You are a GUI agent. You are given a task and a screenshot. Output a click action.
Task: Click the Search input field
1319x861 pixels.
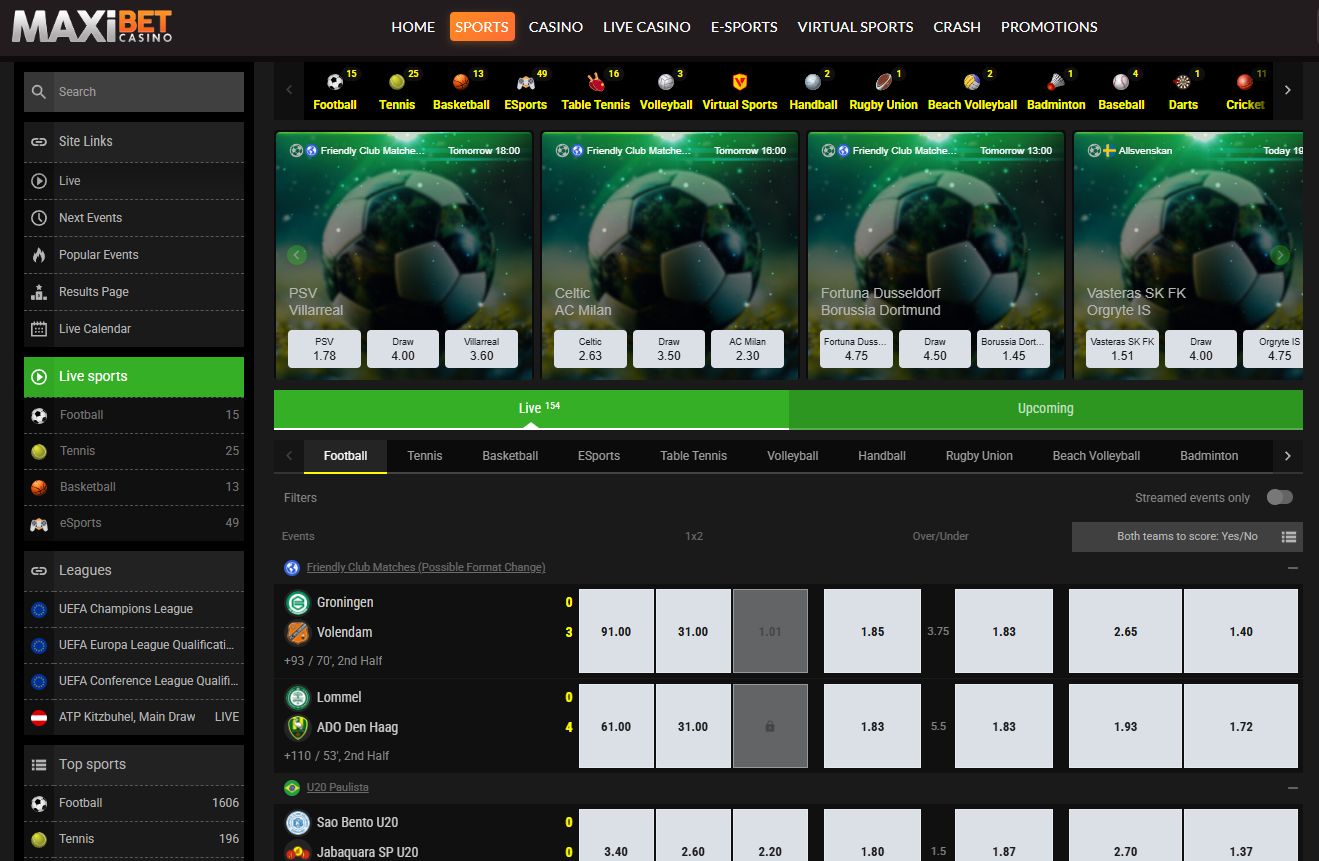pyautogui.click(x=148, y=92)
